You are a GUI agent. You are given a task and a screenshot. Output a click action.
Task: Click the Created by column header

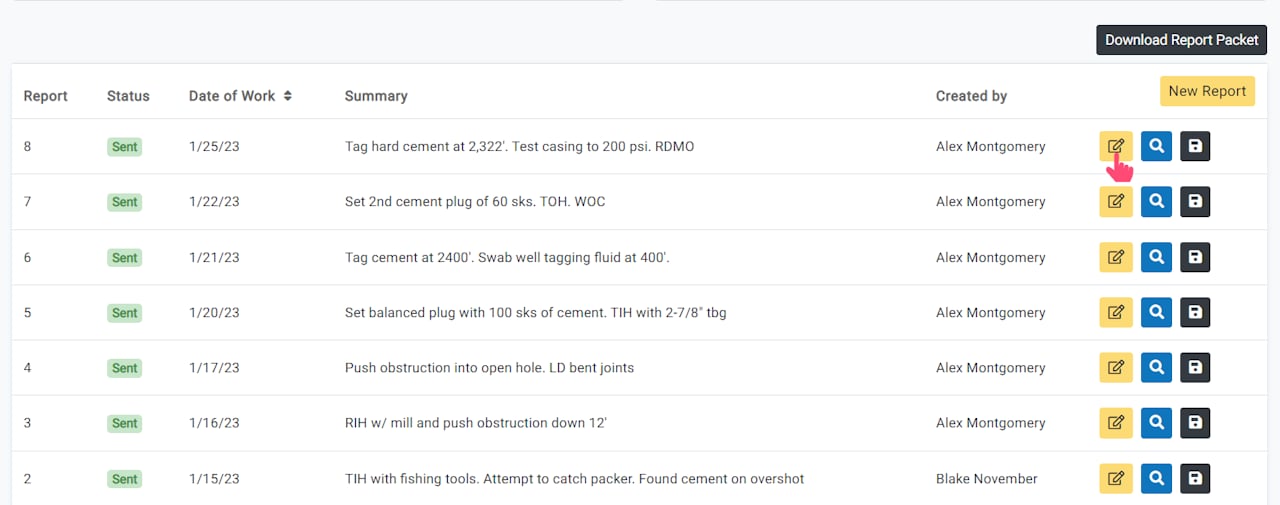click(971, 96)
